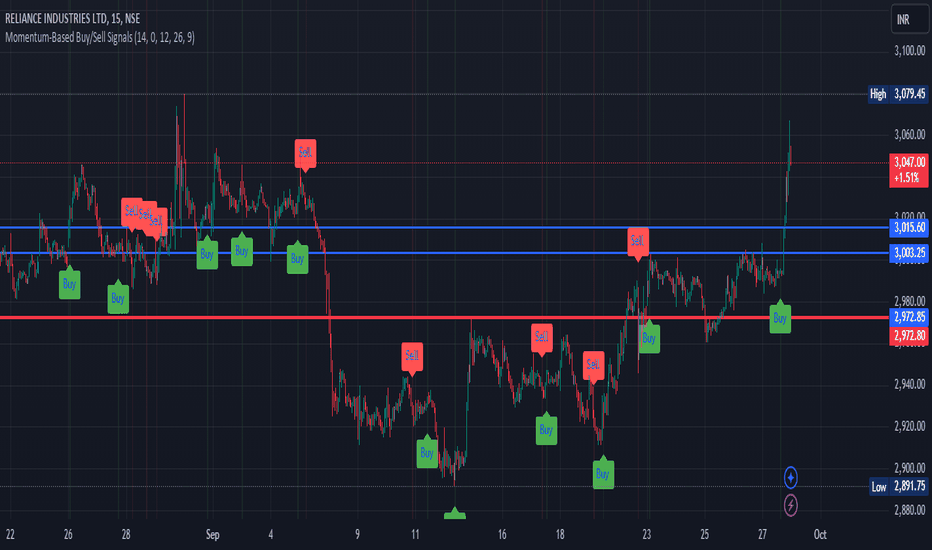Image resolution: width=932 pixels, height=550 pixels.
Task: Click the Buy marker on the red 2,972.80 line
Action: click(x=780, y=318)
